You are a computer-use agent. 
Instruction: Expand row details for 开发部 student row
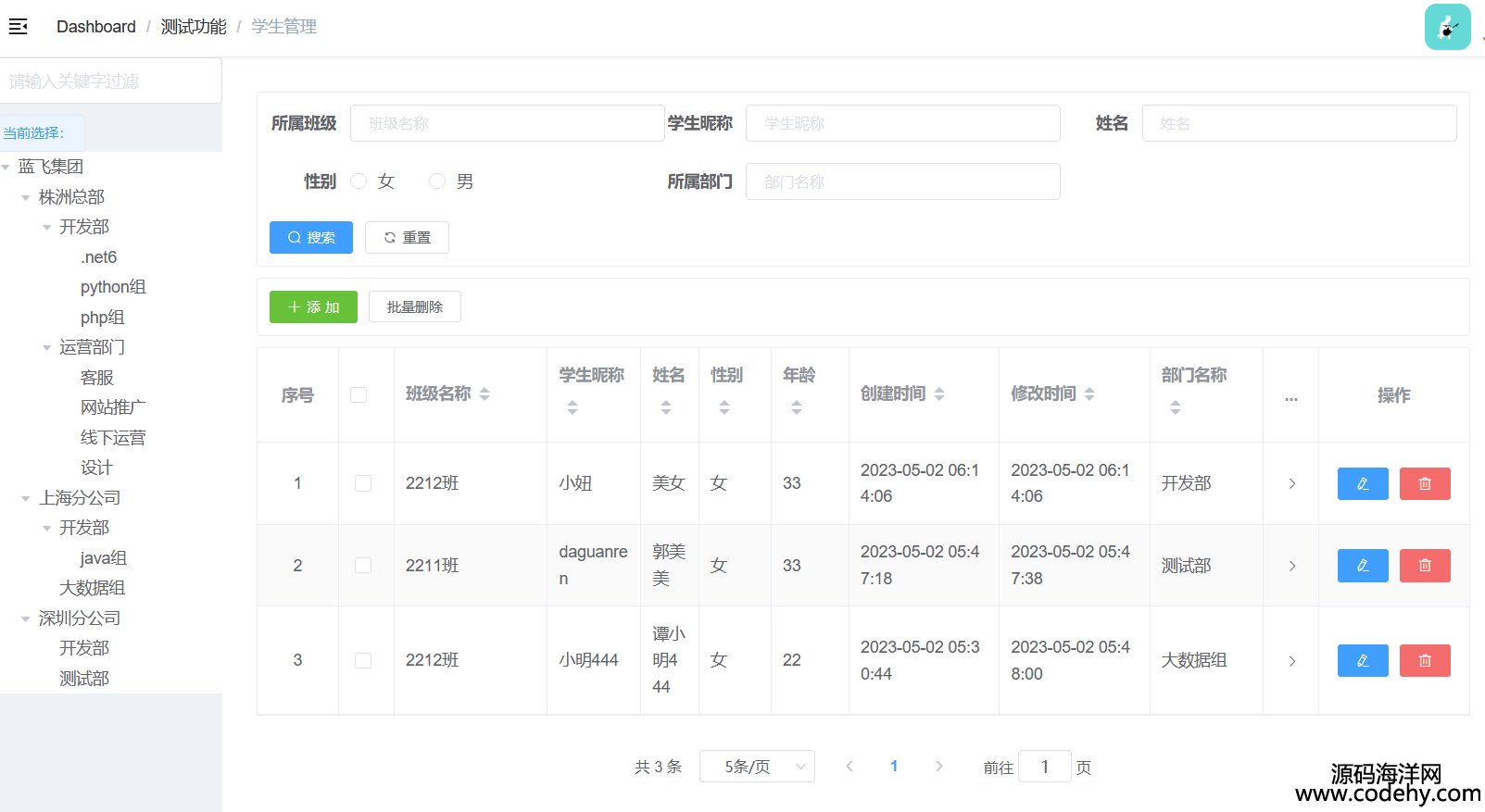click(1291, 483)
